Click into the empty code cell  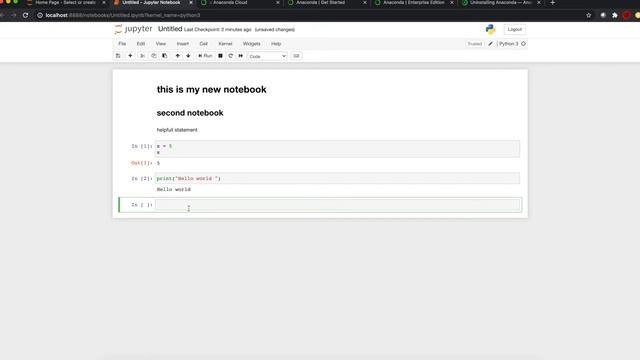(x=338, y=205)
